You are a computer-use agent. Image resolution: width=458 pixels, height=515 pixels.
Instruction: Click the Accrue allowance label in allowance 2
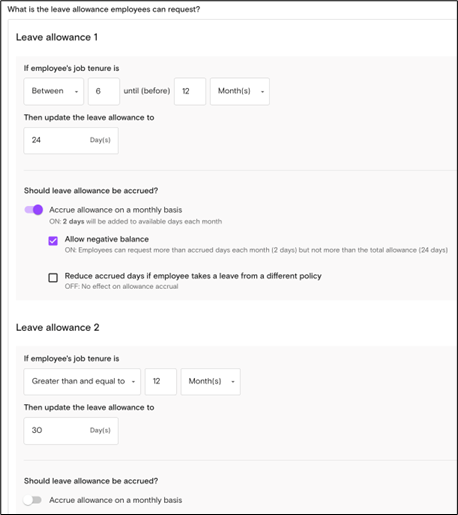tap(116, 500)
